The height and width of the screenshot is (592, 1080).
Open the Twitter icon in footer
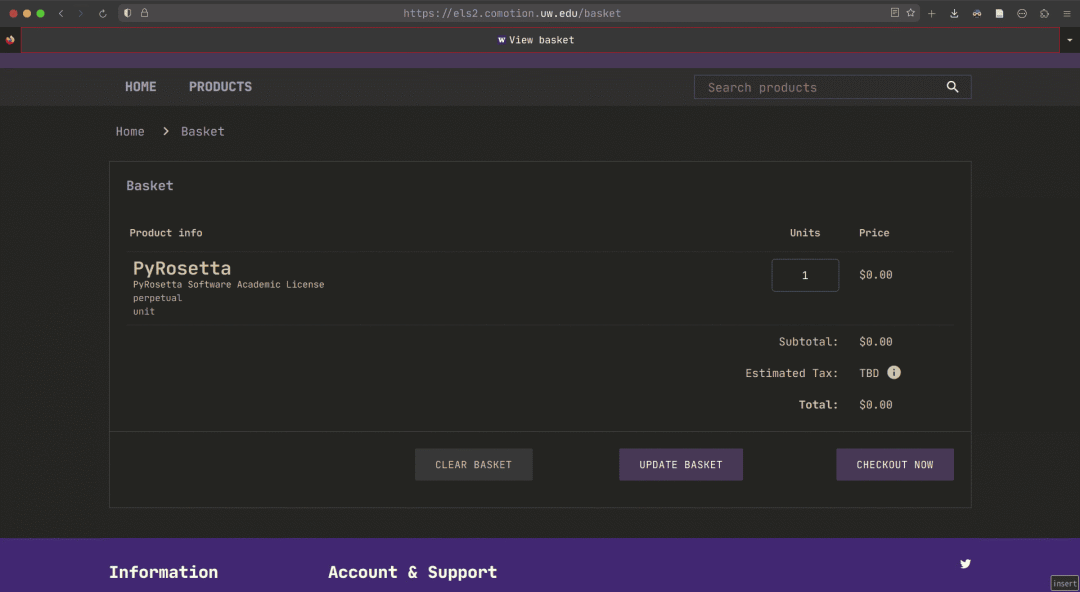click(966, 564)
